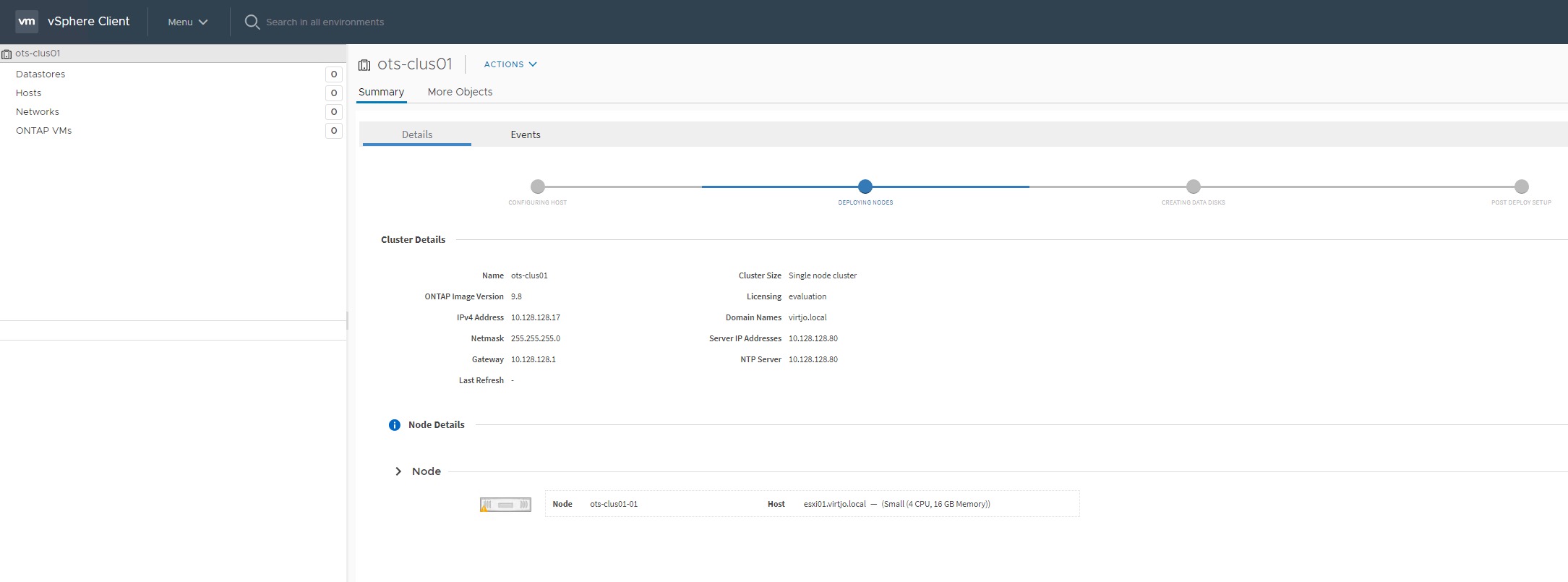Switch to the More Objects tab
The width and height of the screenshot is (1568, 582).
tap(460, 92)
